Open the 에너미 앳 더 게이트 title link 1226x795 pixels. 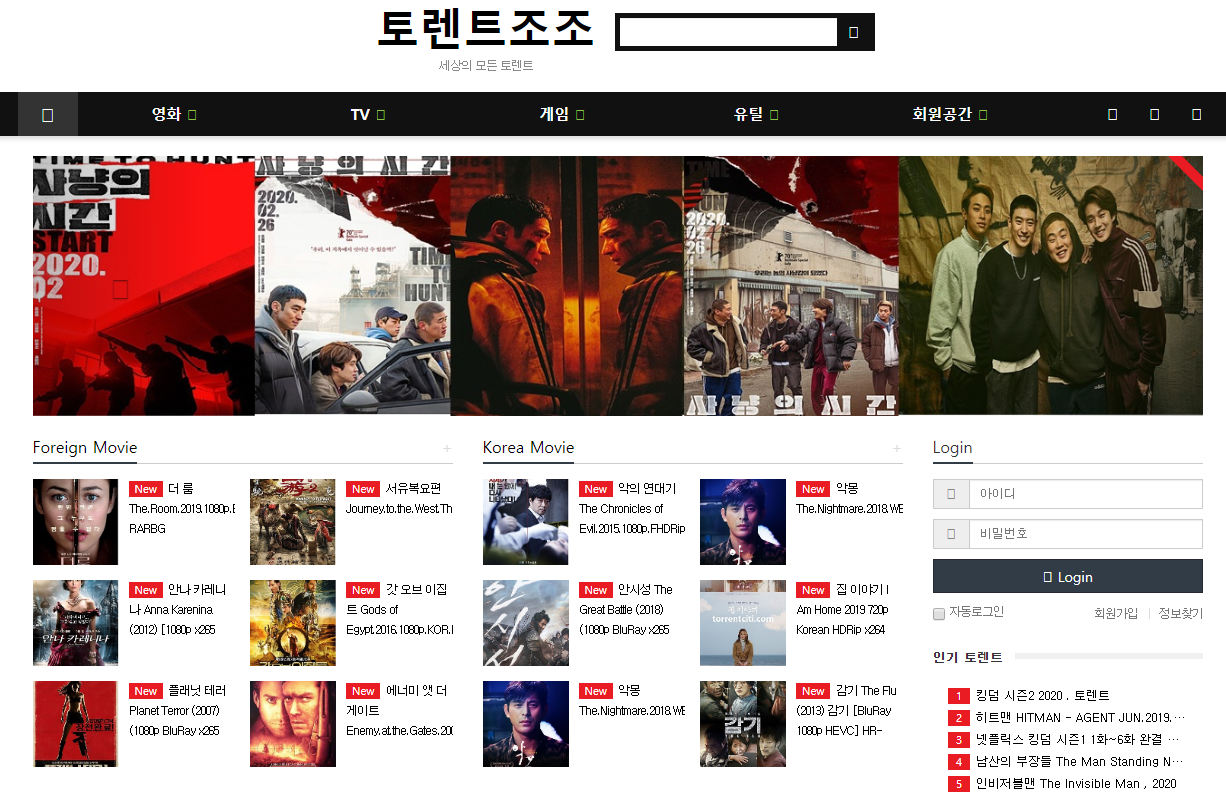(x=399, y=711)
